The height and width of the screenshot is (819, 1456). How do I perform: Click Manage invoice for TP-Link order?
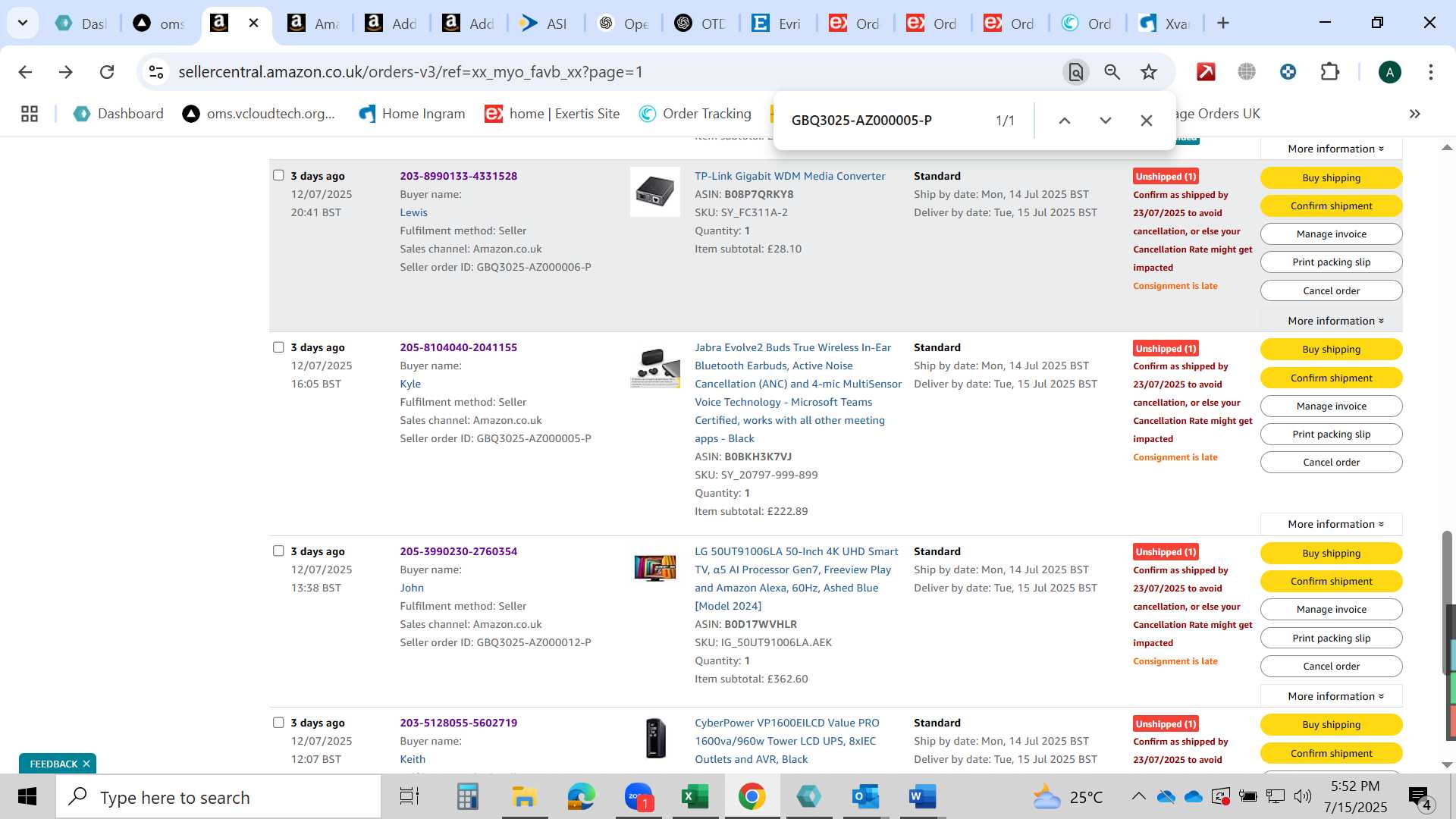click(1331, 234)
